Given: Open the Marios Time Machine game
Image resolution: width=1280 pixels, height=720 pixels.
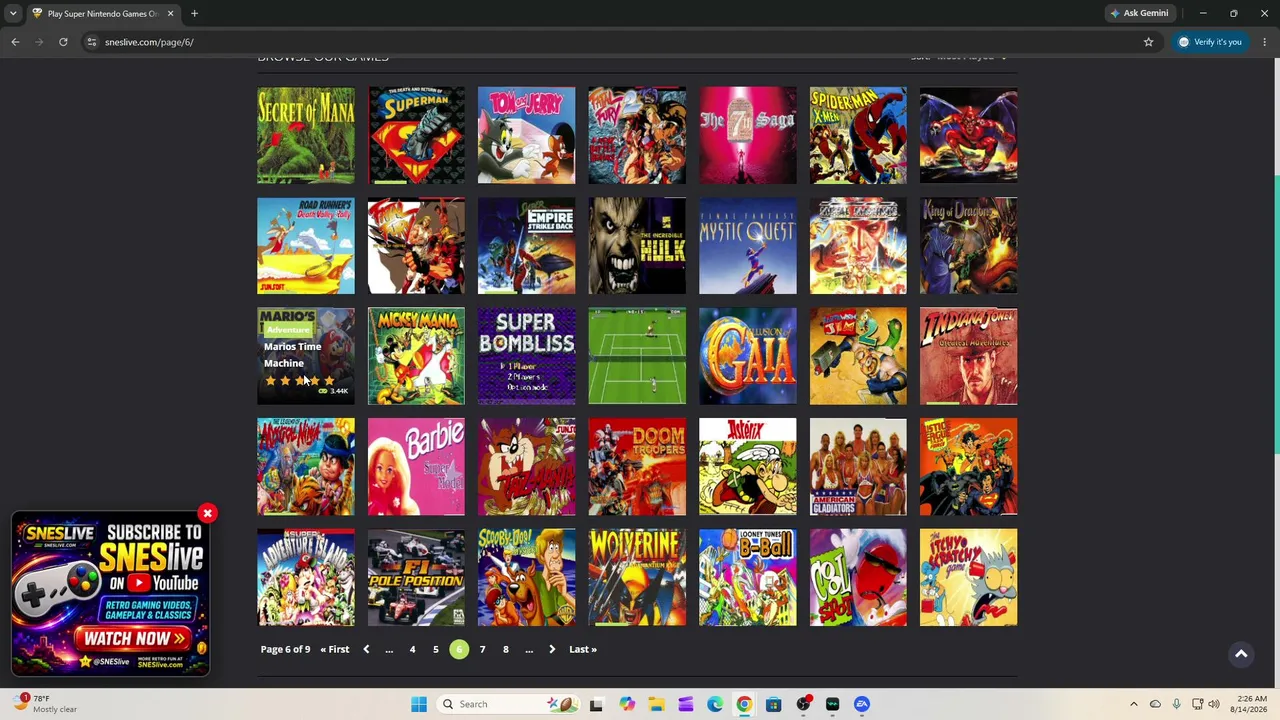Looking at the screenshot, I should 306,356.
